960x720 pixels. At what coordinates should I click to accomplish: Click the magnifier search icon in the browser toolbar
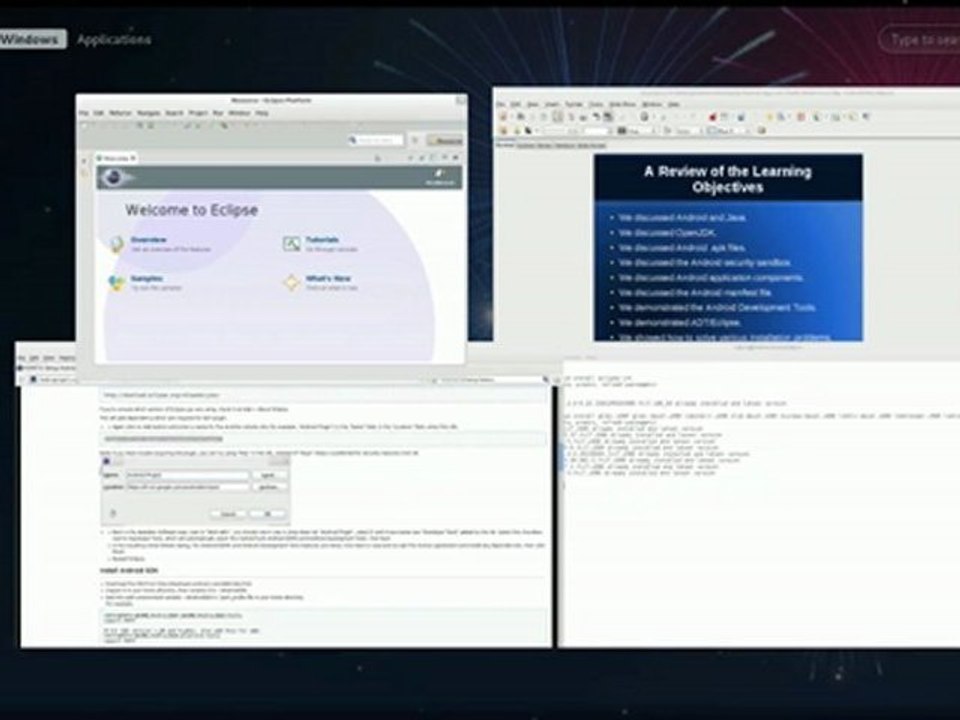point(546,380)
